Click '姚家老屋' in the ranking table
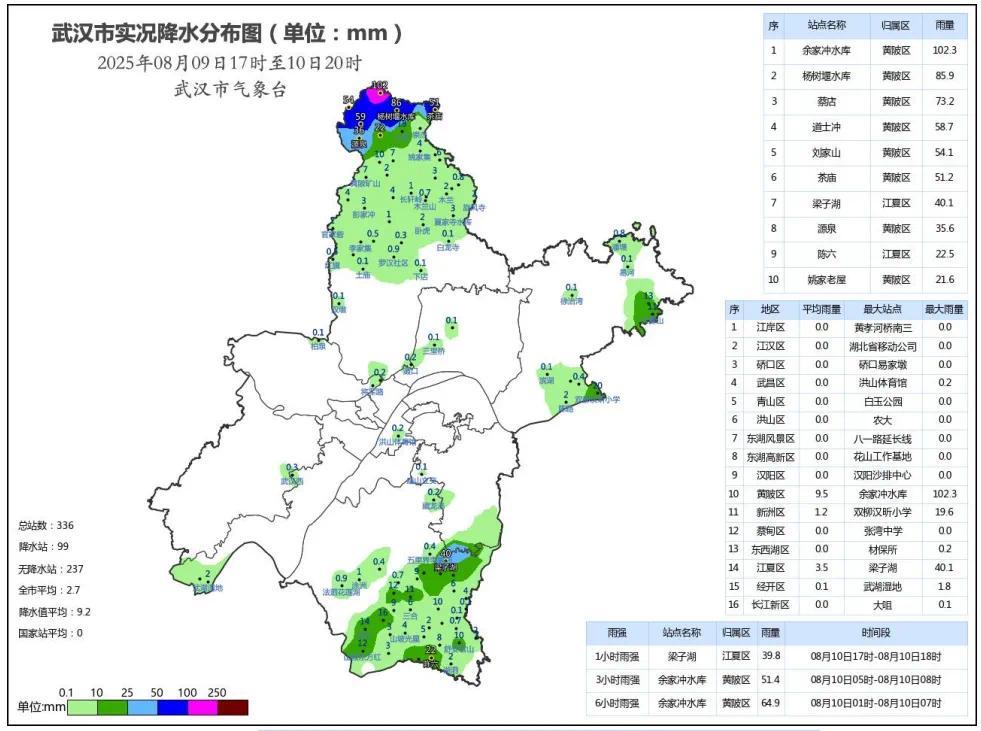This screenshot has height=731, width=981. coord(826,280)
